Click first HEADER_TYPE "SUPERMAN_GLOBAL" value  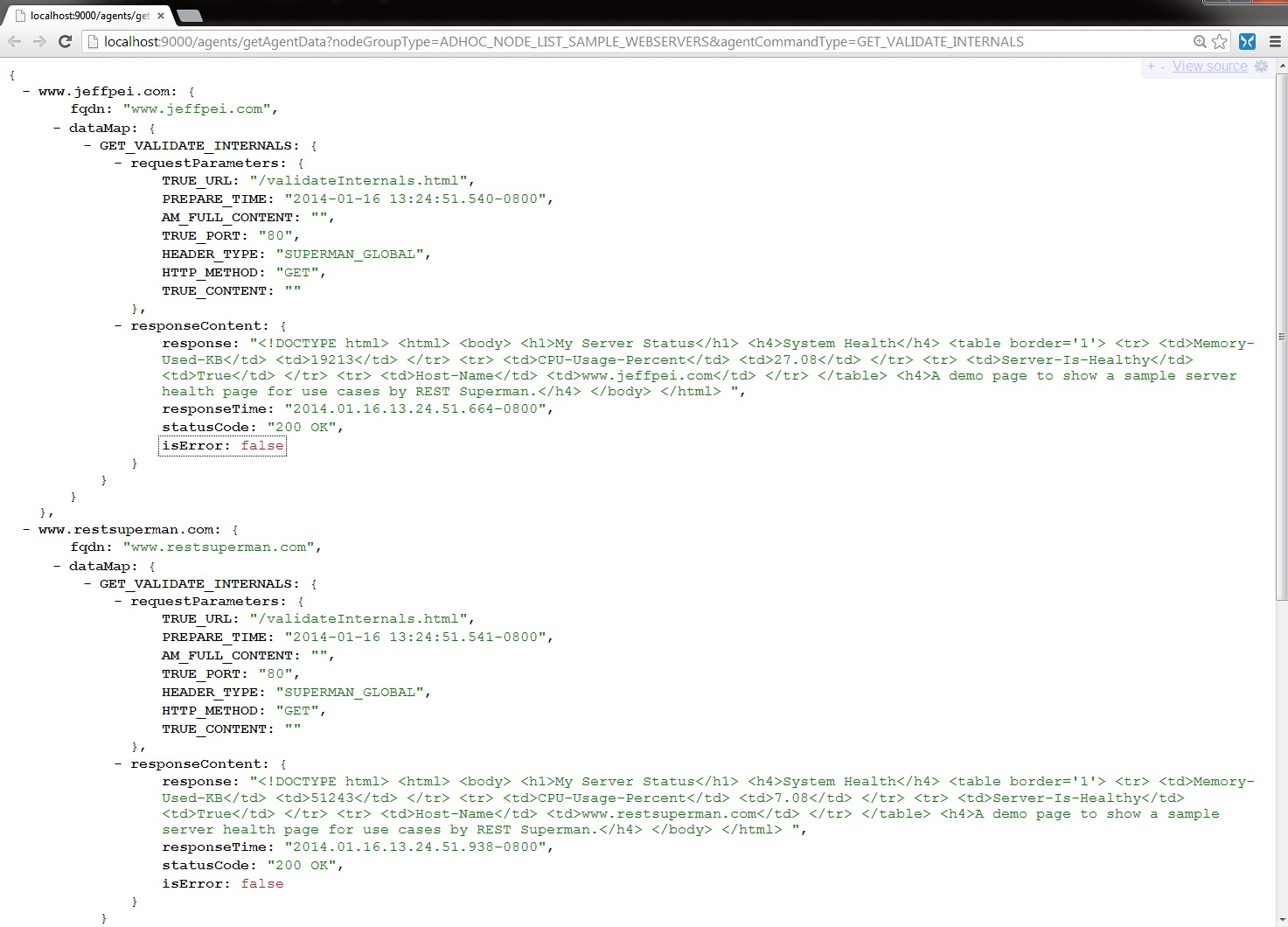(x=350, y=254)
